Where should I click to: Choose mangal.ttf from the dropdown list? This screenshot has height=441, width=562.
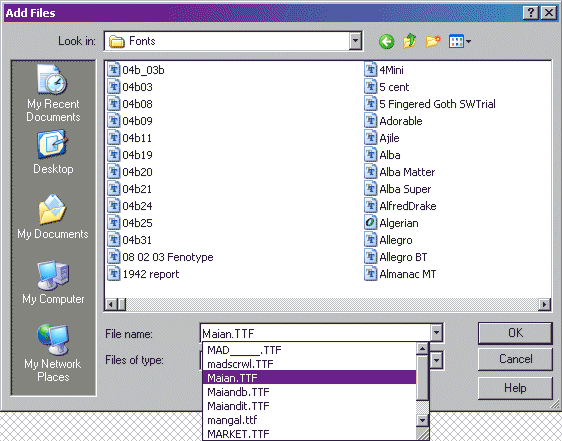[309, 419]
